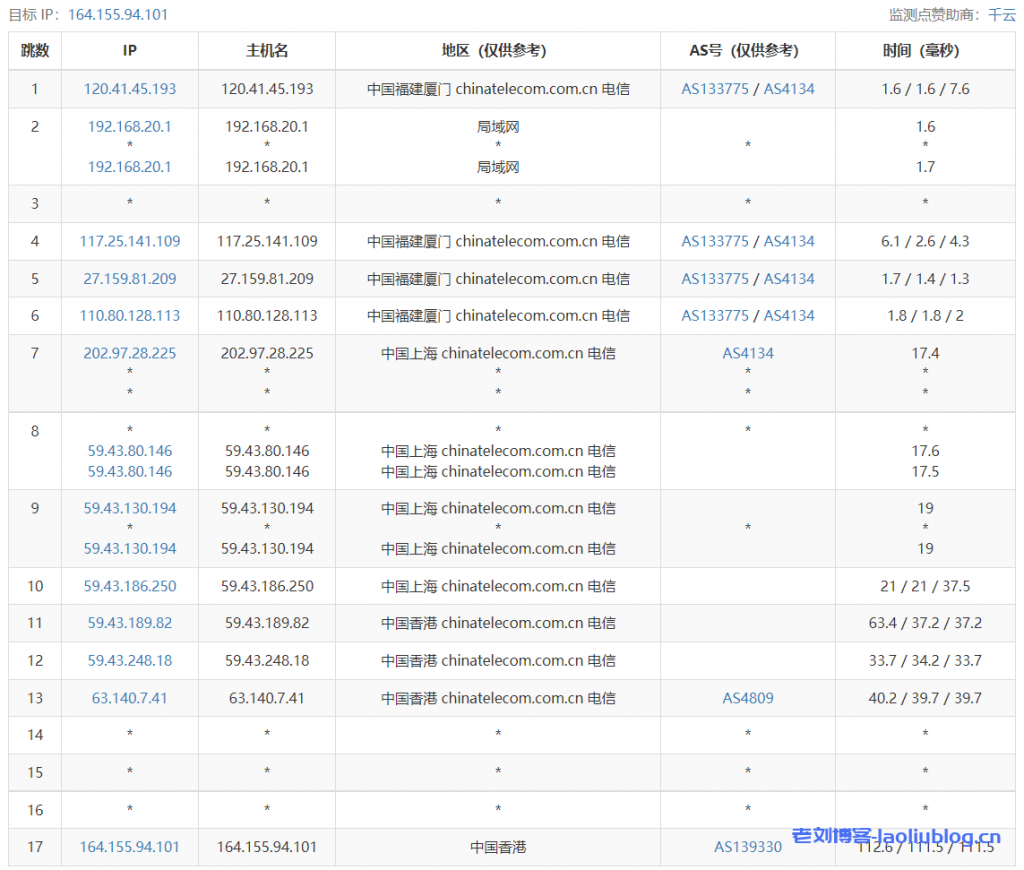Open AS4134 link in hop 6 row
Image resolution: width=1024 pixels, height=870 pixels.
(x=789, y=316)
